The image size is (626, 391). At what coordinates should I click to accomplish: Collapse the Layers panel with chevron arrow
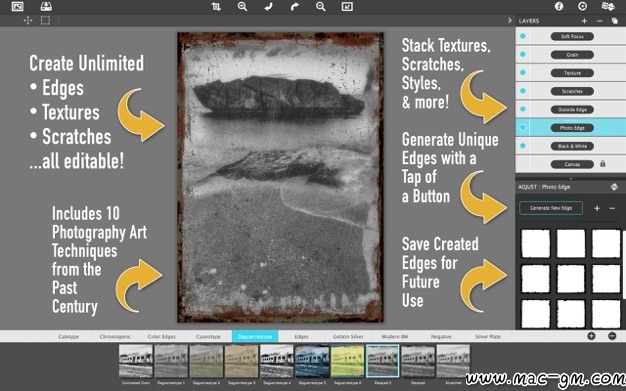point(509,20)
